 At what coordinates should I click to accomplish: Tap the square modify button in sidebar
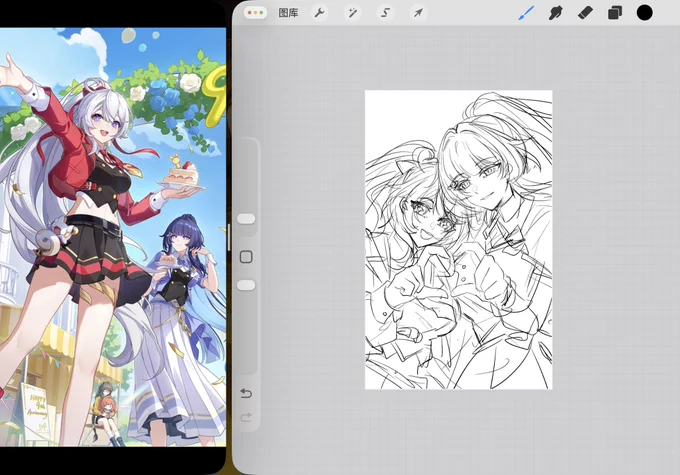(246, 257)
